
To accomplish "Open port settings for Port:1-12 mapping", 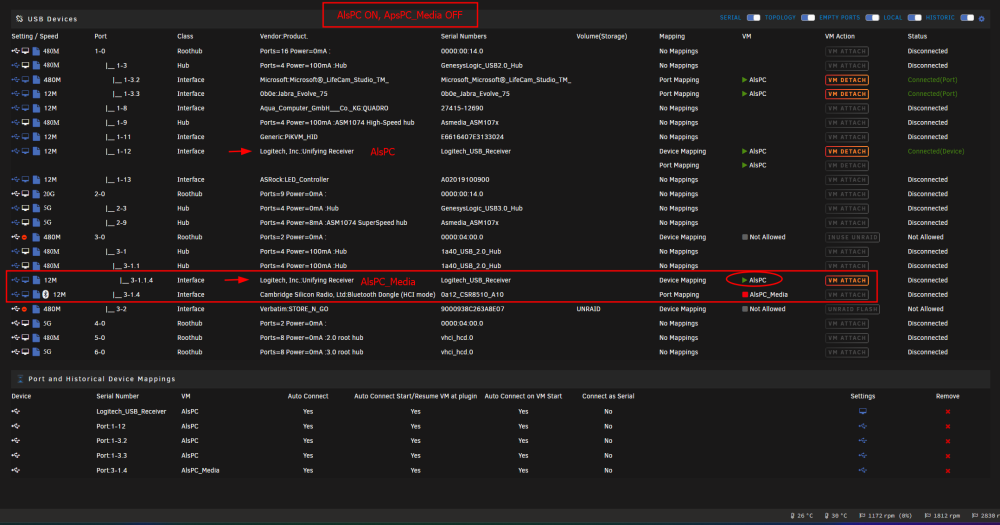I will click(x=863, y=426).
